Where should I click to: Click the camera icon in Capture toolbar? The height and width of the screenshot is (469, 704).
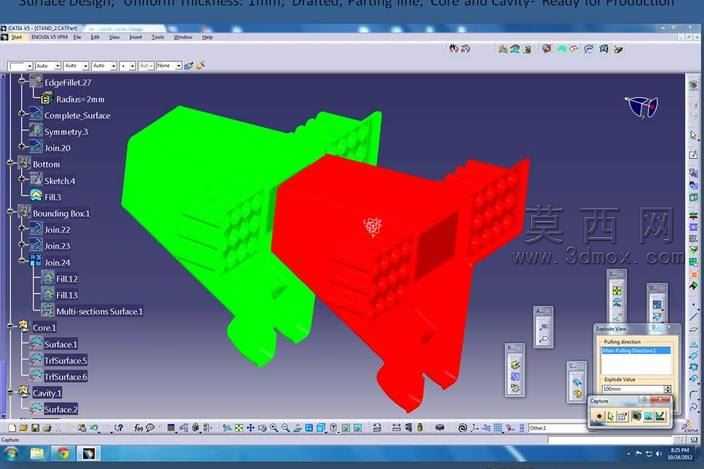coord(636,416)
